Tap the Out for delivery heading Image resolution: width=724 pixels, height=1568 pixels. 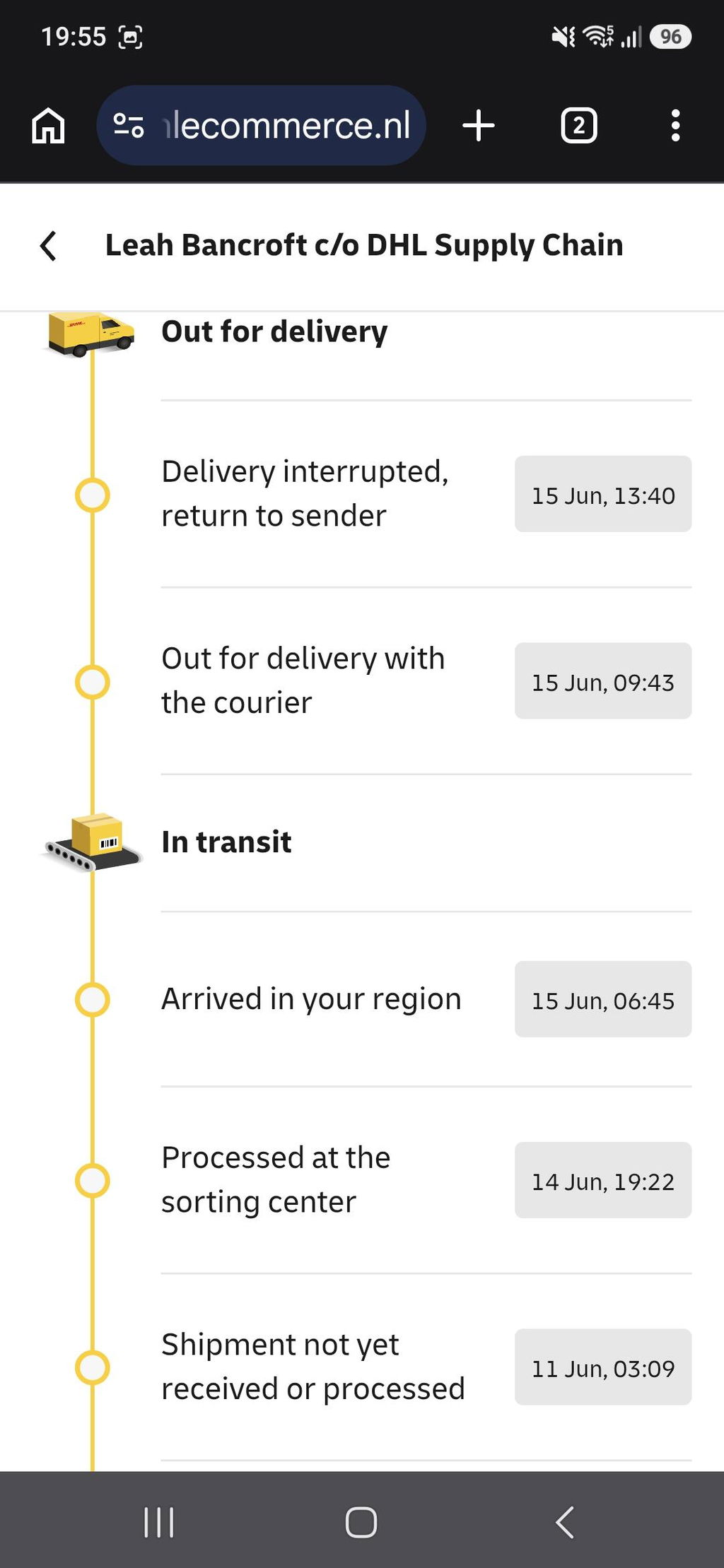274,331
